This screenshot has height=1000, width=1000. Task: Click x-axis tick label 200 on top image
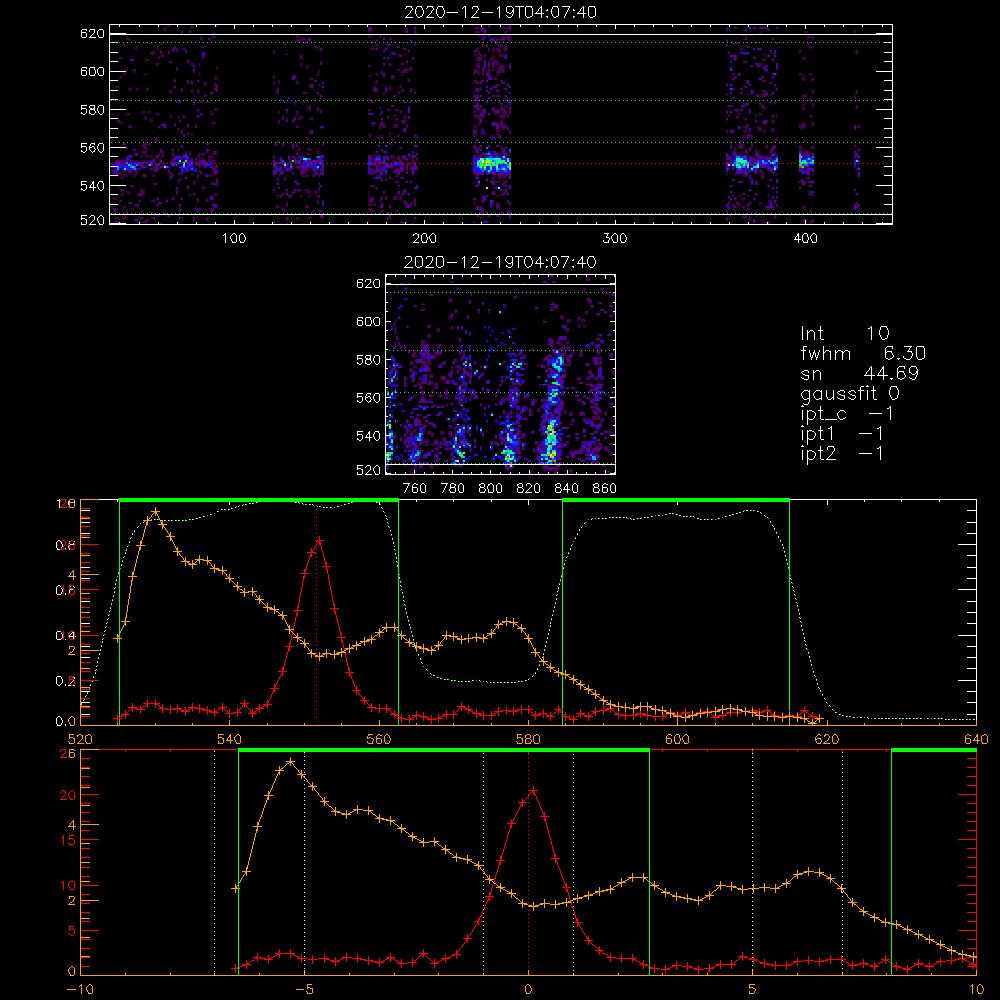tap(424, 239)
